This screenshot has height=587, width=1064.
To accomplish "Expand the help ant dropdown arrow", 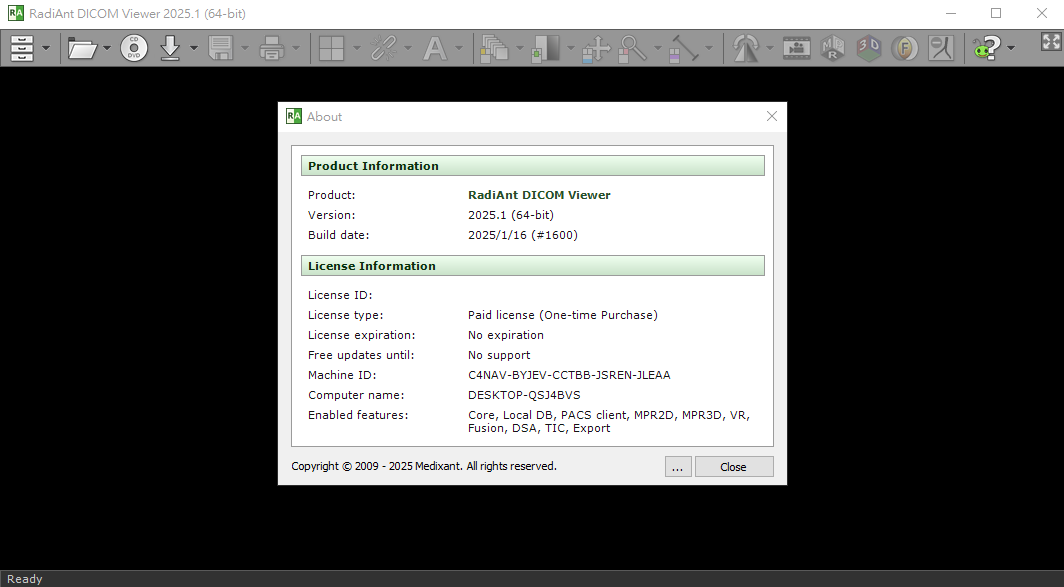I will click(x=1011, y=47).
